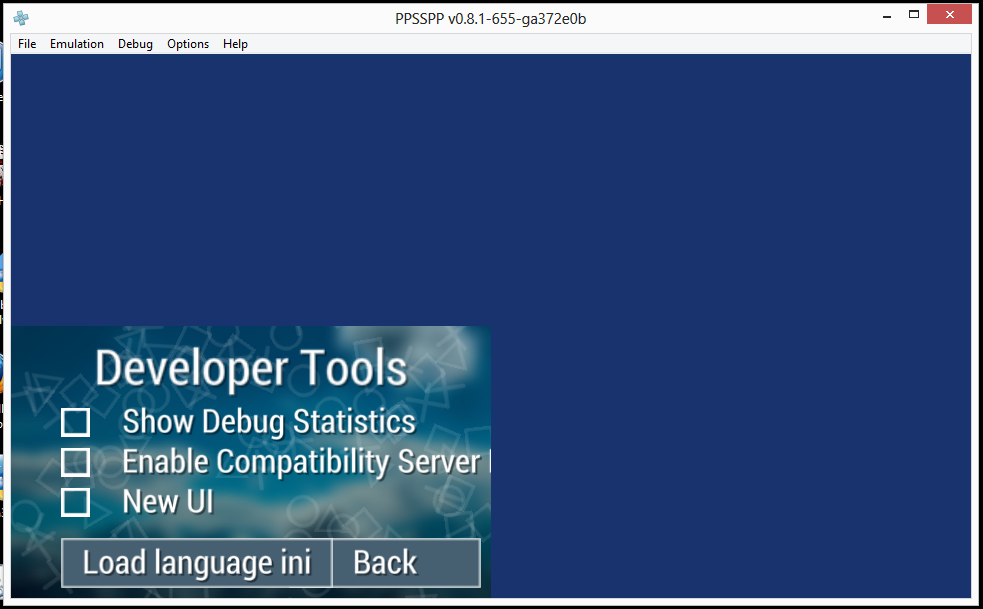Image resolution: width=983 pixels, height=609 pixels.
Task: Click the Enable Compatibility Server label text
Action: [x=300, y=462]
